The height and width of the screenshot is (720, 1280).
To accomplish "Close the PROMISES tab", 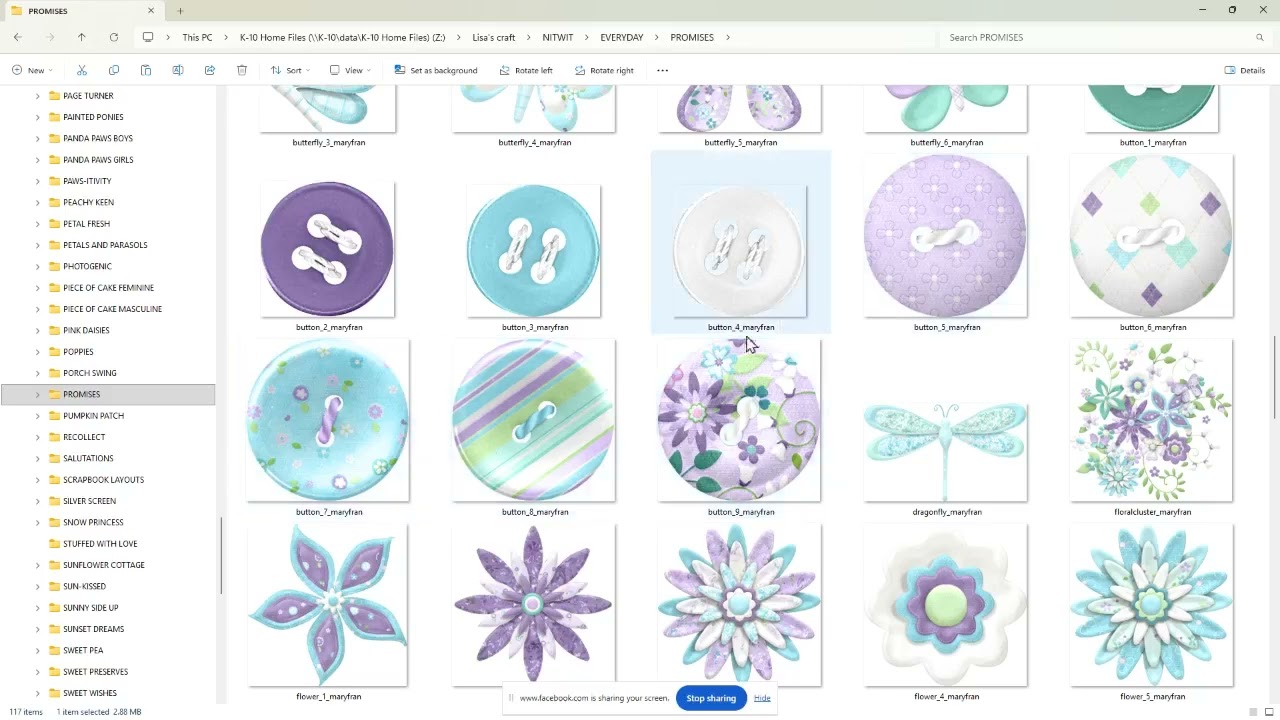I will [x=151, y=11].
